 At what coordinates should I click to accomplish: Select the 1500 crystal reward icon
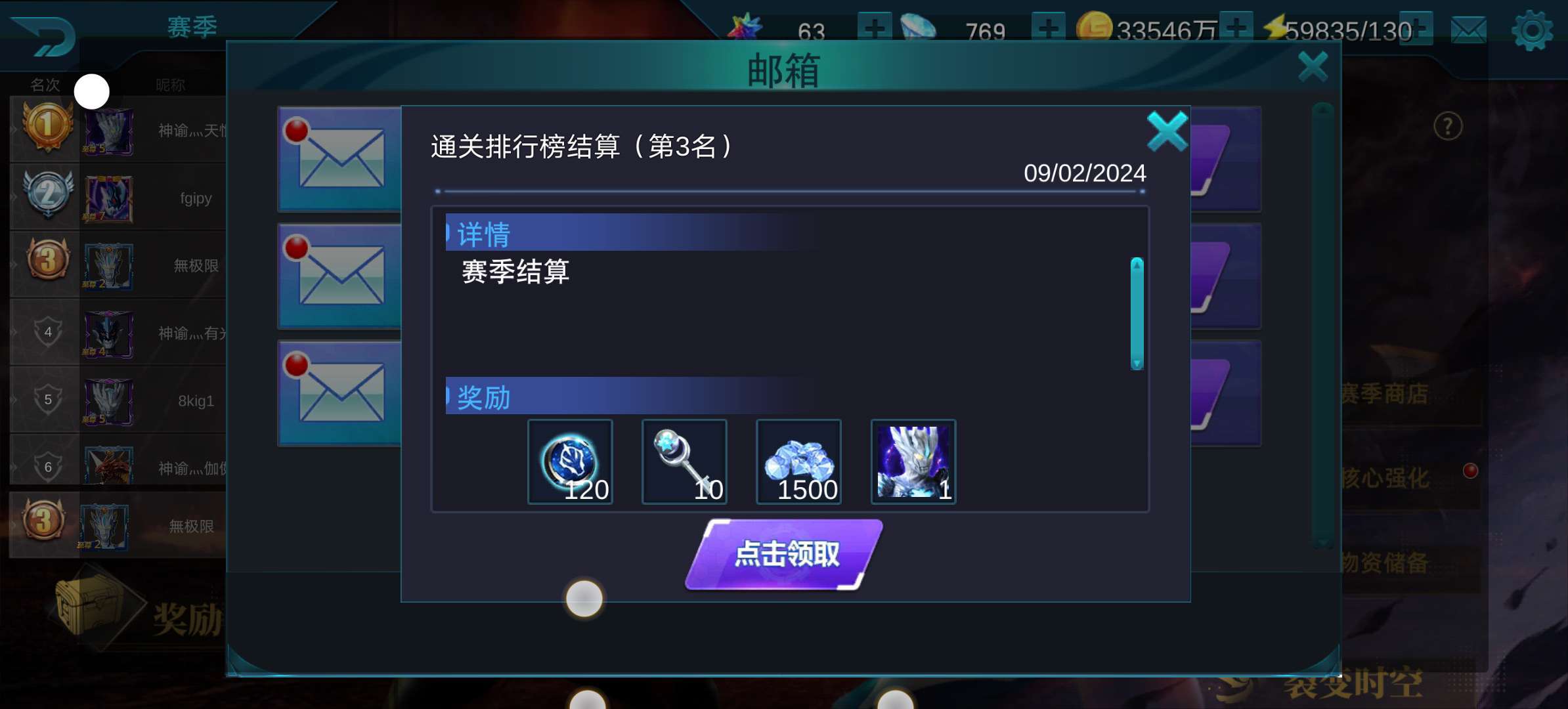(x=798, y=462)
